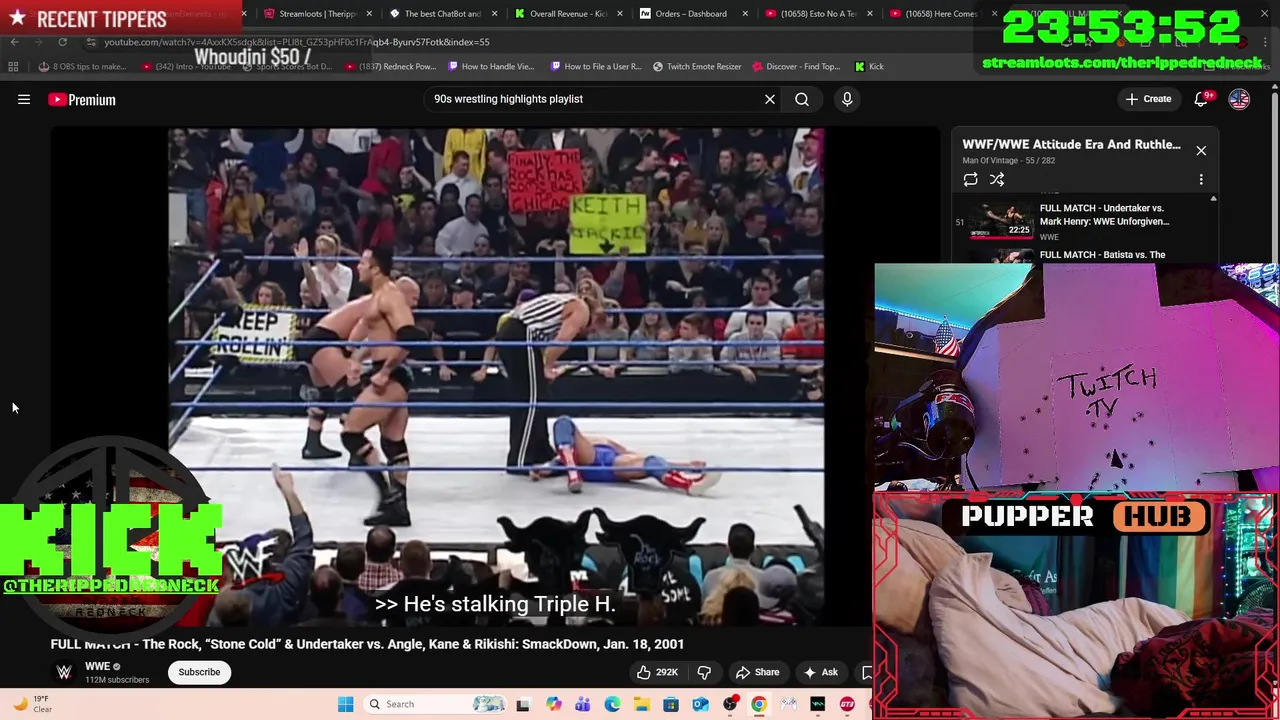The image size is (1280, 720).
Task: Dislike this video
Action: (x=704, y=672)
